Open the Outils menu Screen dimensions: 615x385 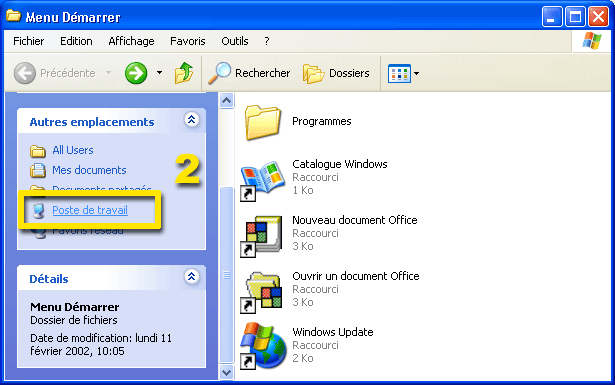tap(235, 41)
